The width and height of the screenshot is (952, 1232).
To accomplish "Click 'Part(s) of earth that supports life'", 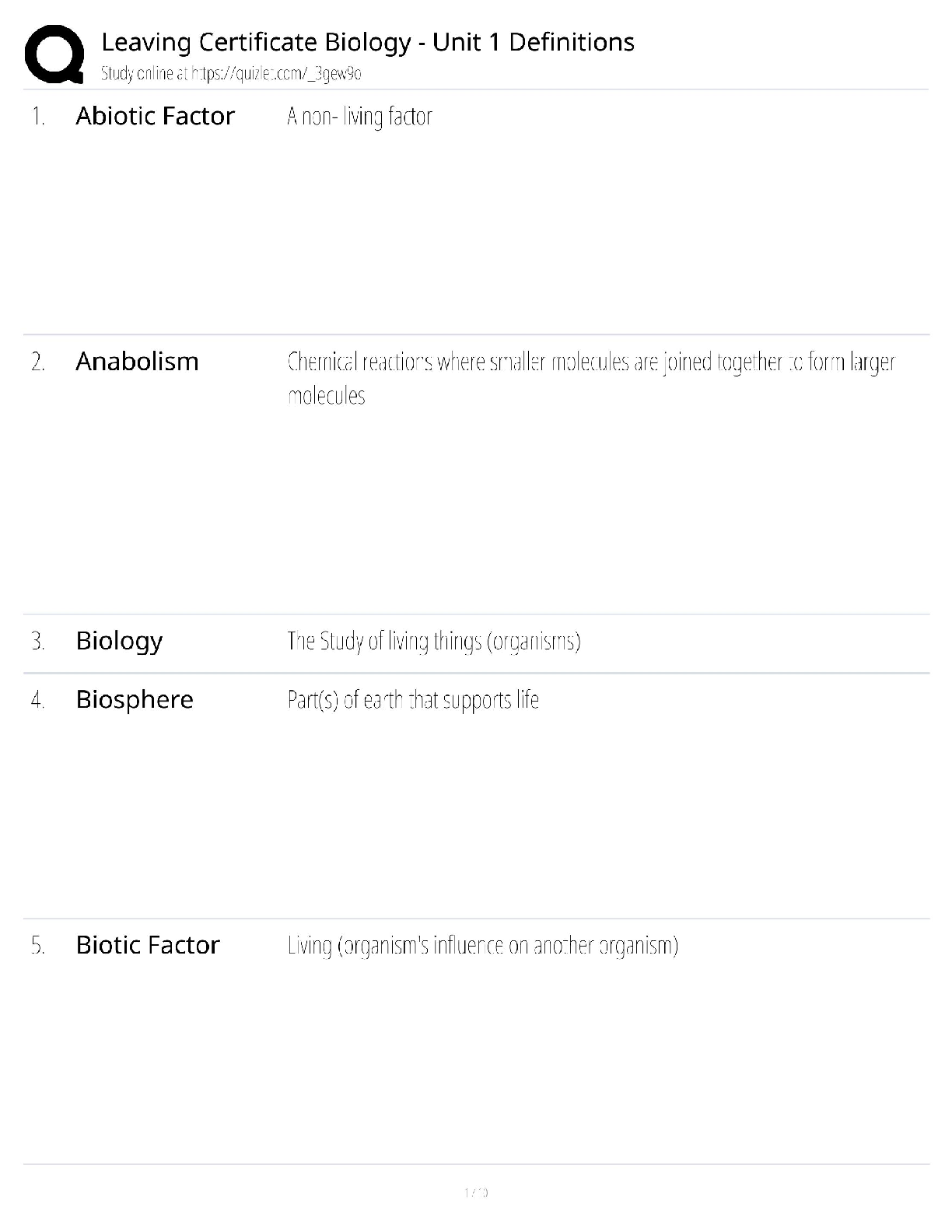I will 413,700.
